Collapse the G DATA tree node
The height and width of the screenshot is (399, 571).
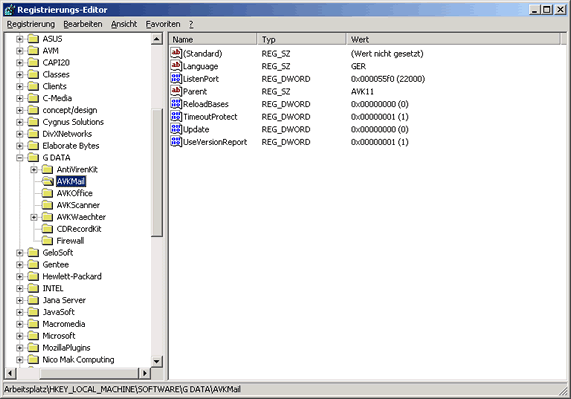20,158
